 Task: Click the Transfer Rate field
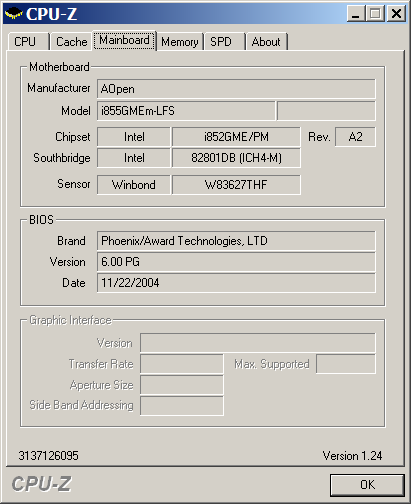tap(182, 364)
